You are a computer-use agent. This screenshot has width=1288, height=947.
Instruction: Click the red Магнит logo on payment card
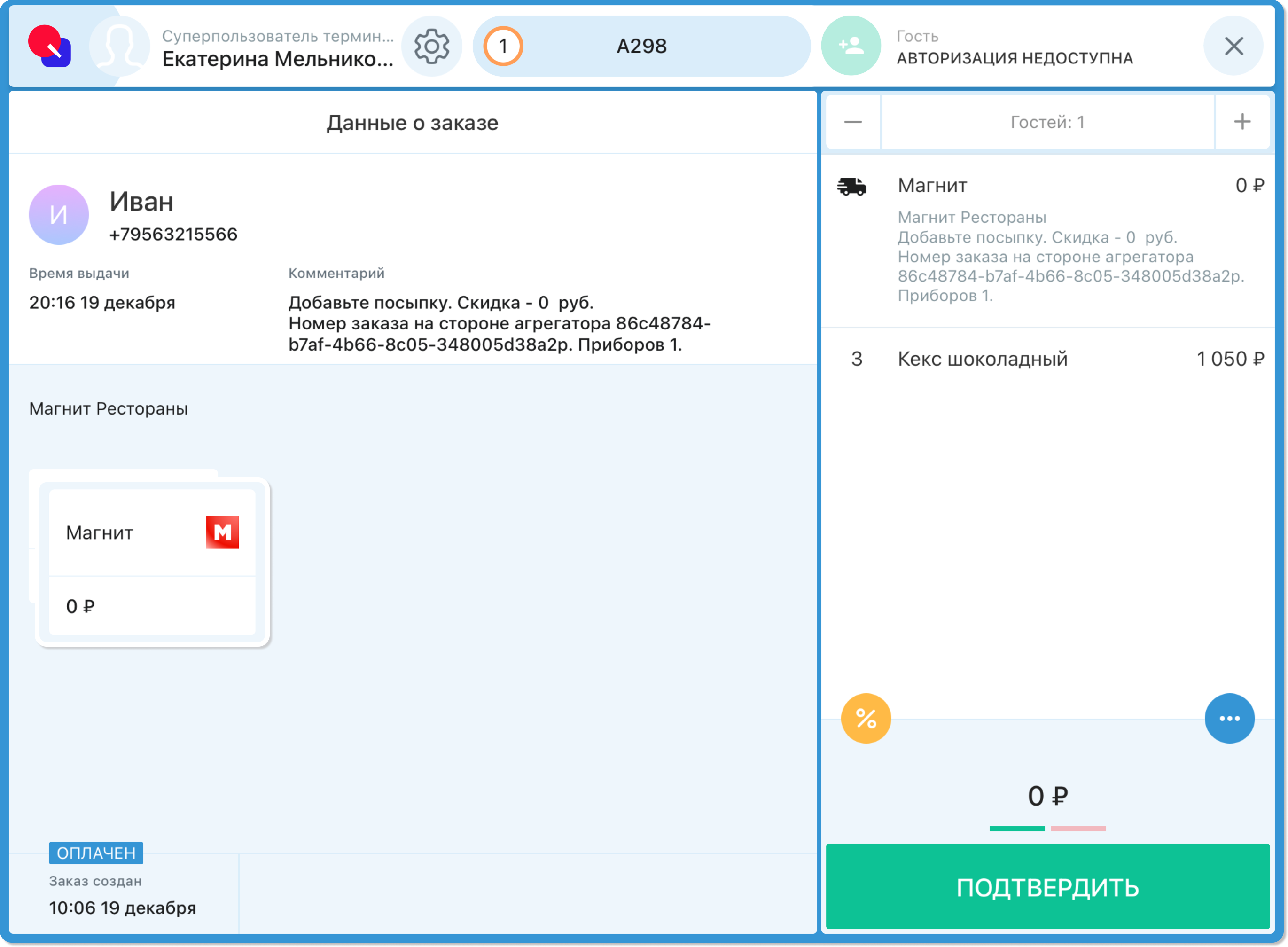(222, 532)
